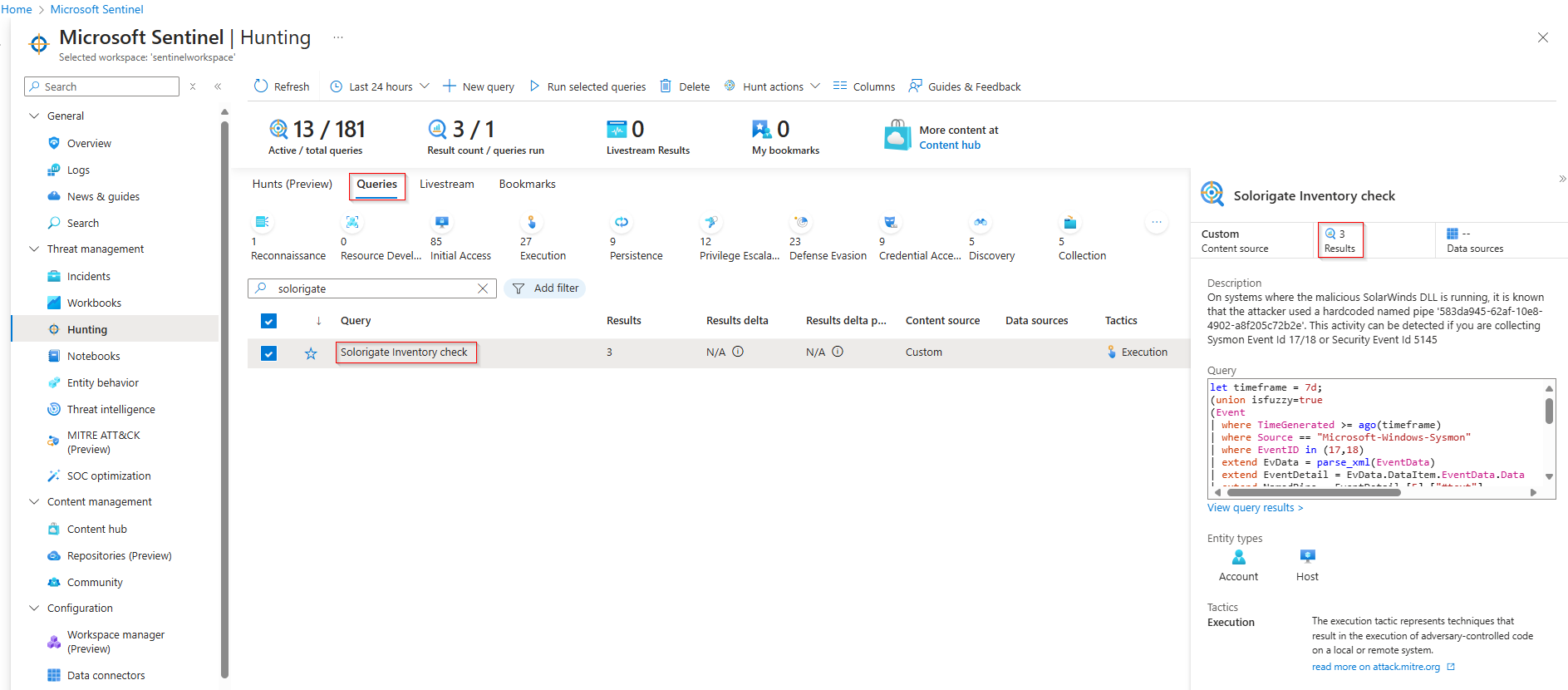Sort by the Query column arrow
This screenshot has height=690, width=1568.
[318, 321]
